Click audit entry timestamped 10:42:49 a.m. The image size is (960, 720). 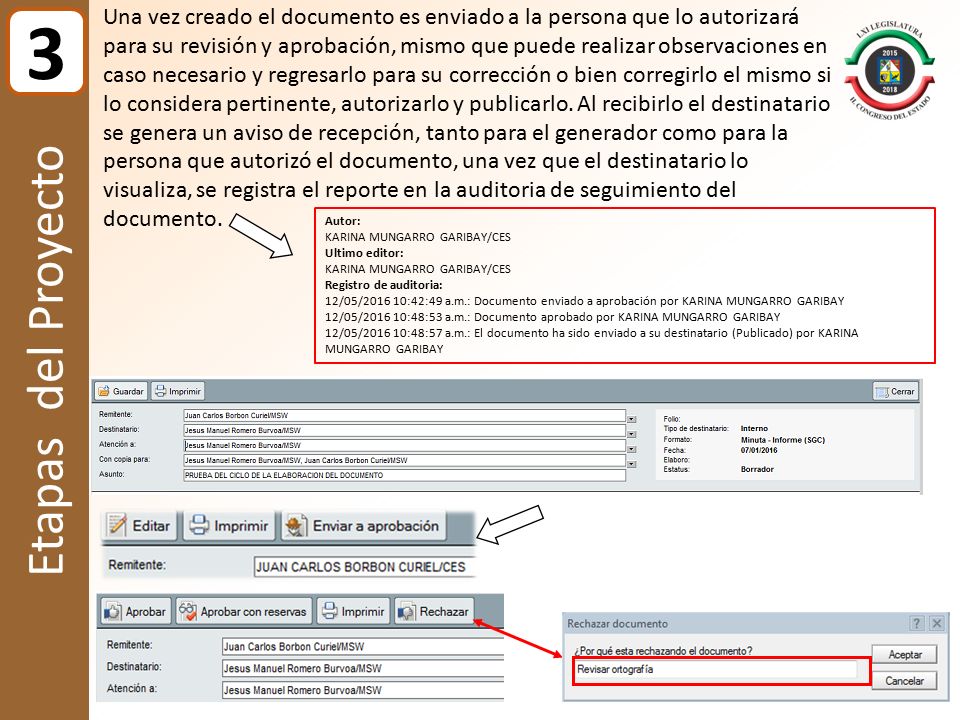point(584,301)
